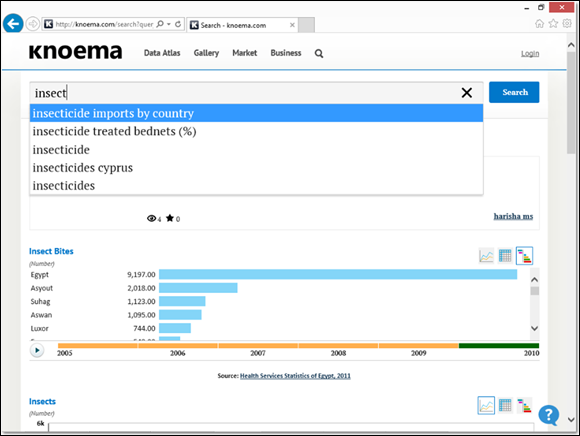The width and height of the screenshot is (580, 436).
Task: Click the browser home icon
Action: pos(539,24)
